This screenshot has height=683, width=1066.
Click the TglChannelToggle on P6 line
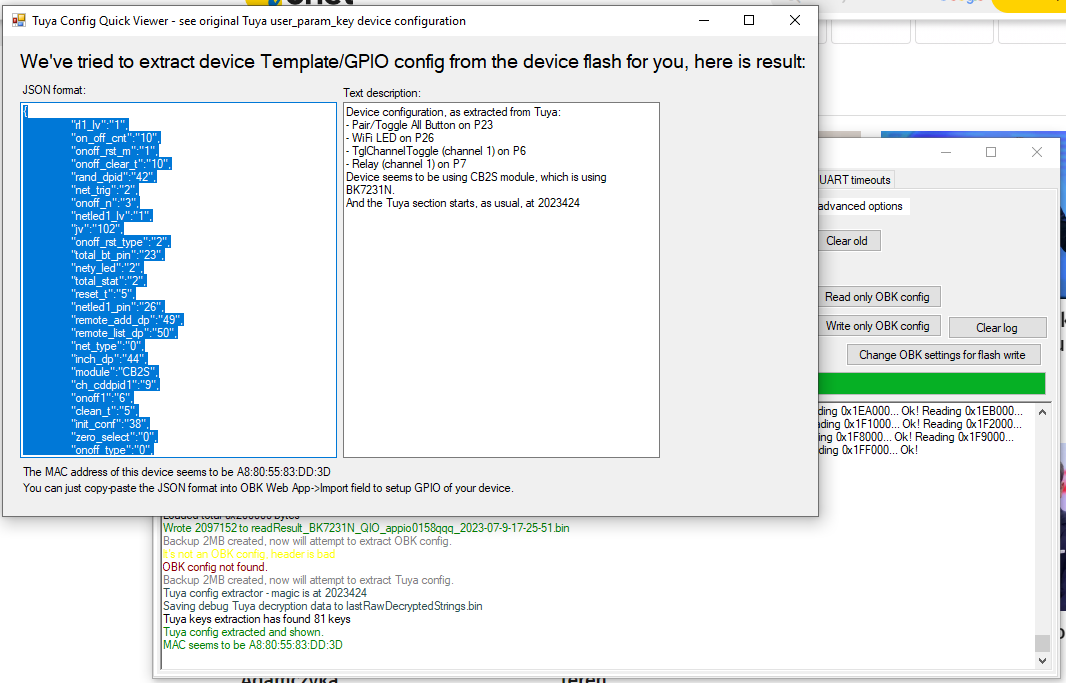pyautogui.click(x=436, y=151)
